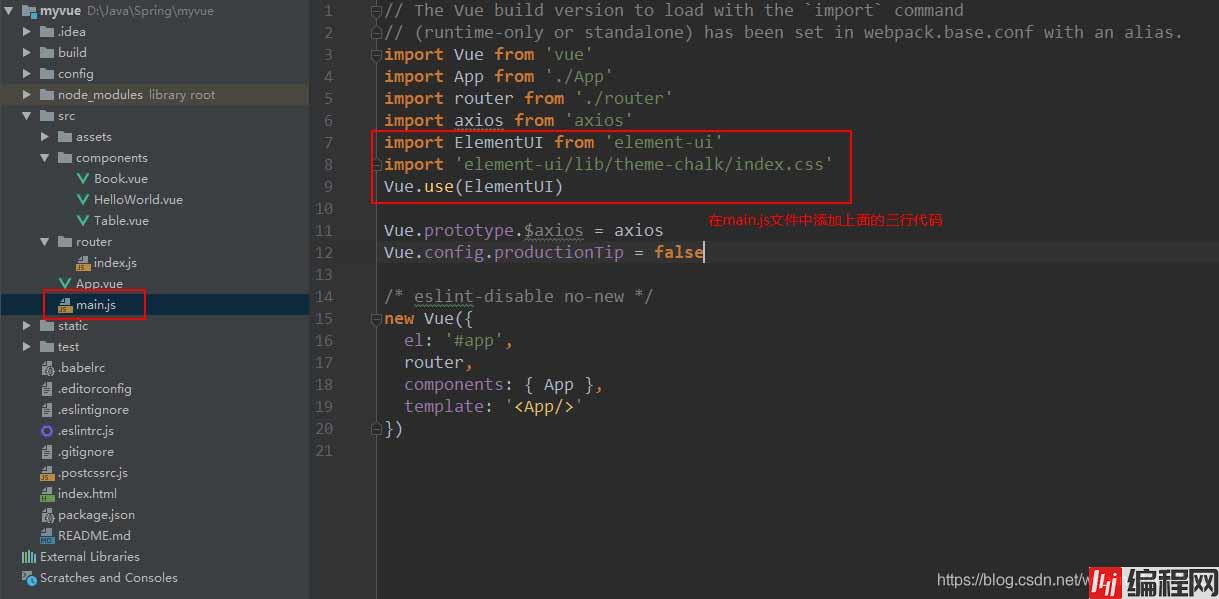This screenshot has height=599, width=1219.
Task: Click line number 13 in the gutter
Action: pos(324,275)
